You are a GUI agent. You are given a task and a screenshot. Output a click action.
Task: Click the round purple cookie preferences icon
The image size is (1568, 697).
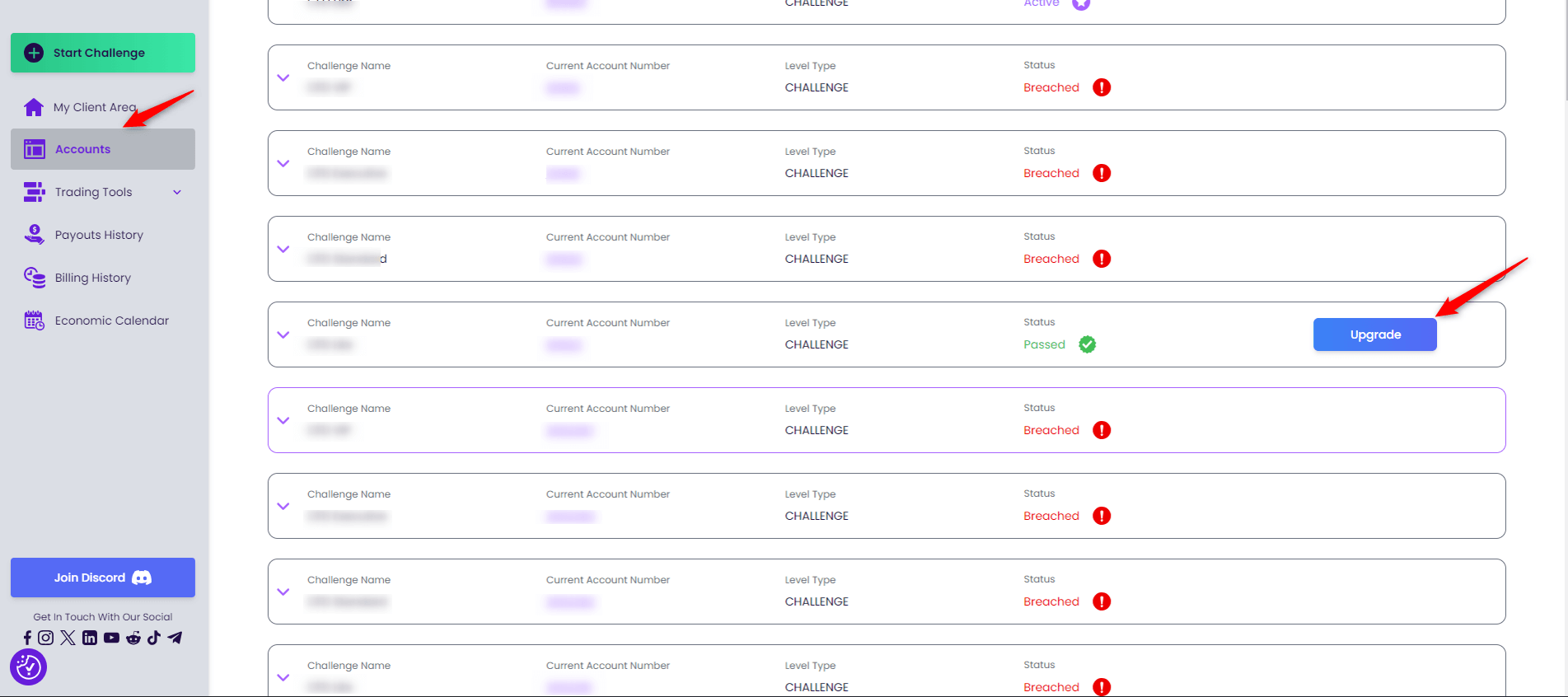[x=29, y=667]
